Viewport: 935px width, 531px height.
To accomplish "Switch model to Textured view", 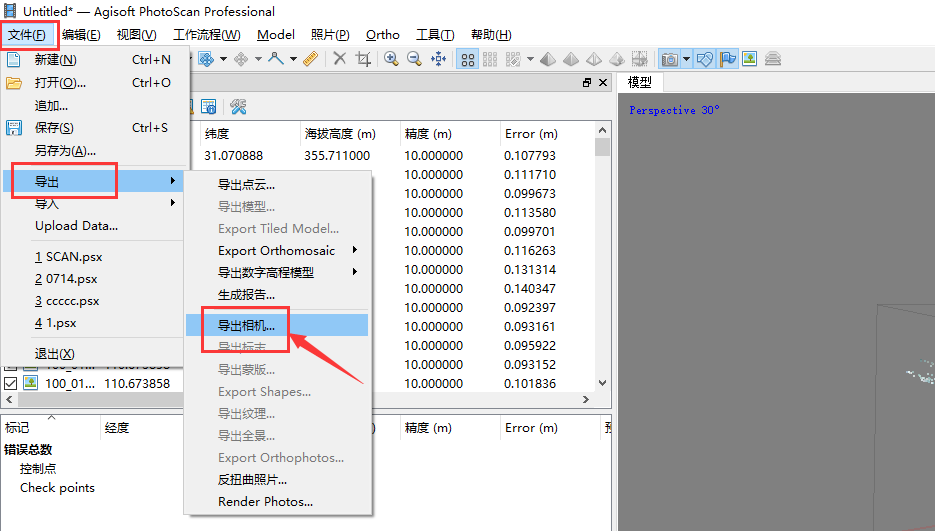I will pos(617,59).
